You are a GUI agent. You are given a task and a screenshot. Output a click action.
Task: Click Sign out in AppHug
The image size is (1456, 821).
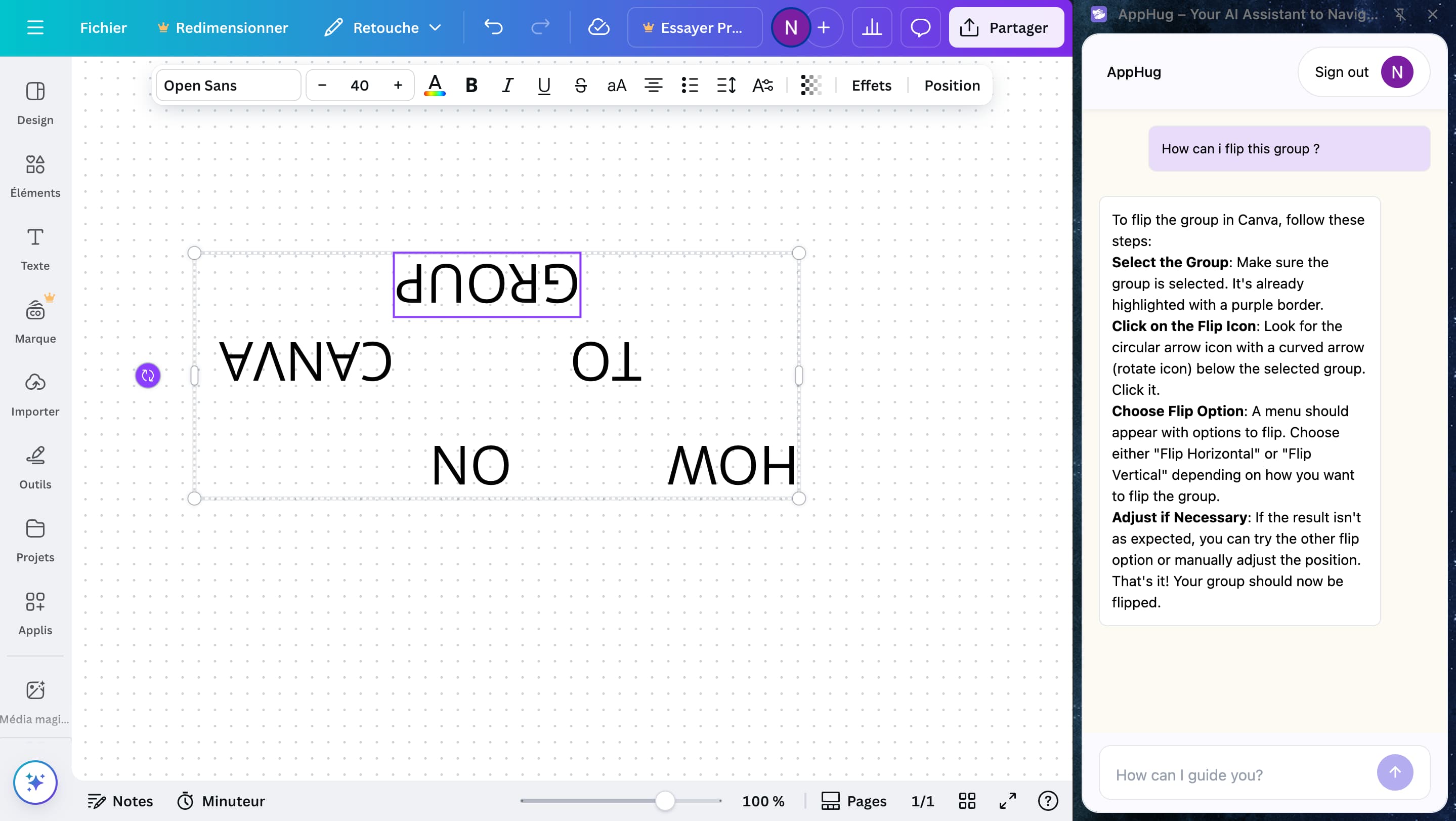(1341, 72)
